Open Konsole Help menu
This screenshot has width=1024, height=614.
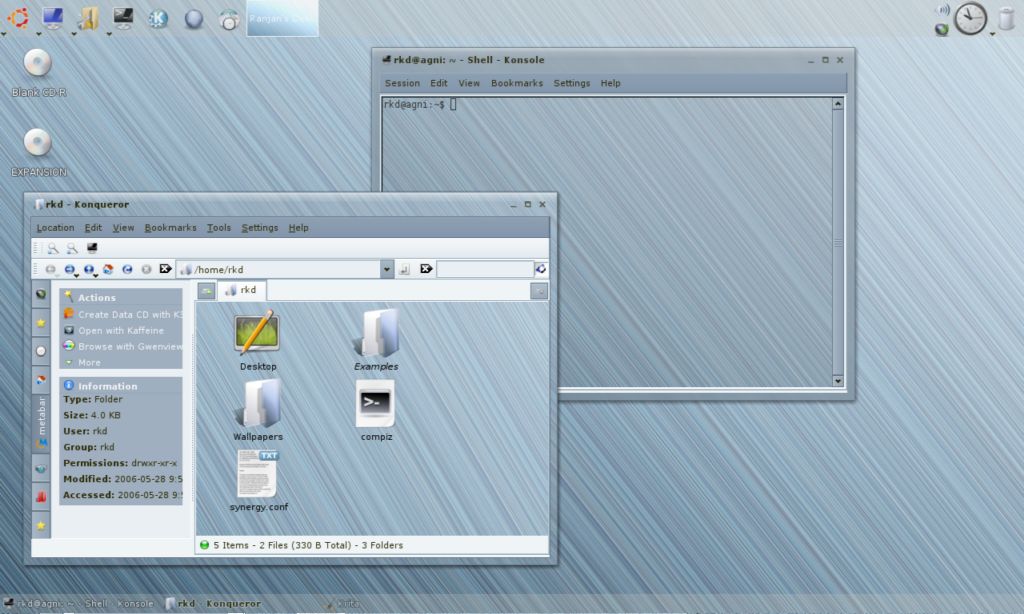[611, 83]
